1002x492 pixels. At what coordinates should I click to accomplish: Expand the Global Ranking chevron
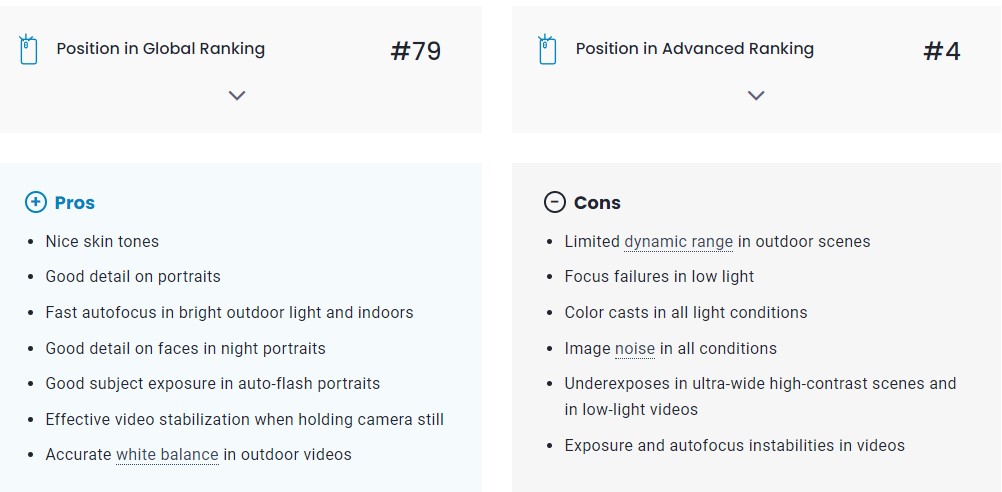point(237,96)
